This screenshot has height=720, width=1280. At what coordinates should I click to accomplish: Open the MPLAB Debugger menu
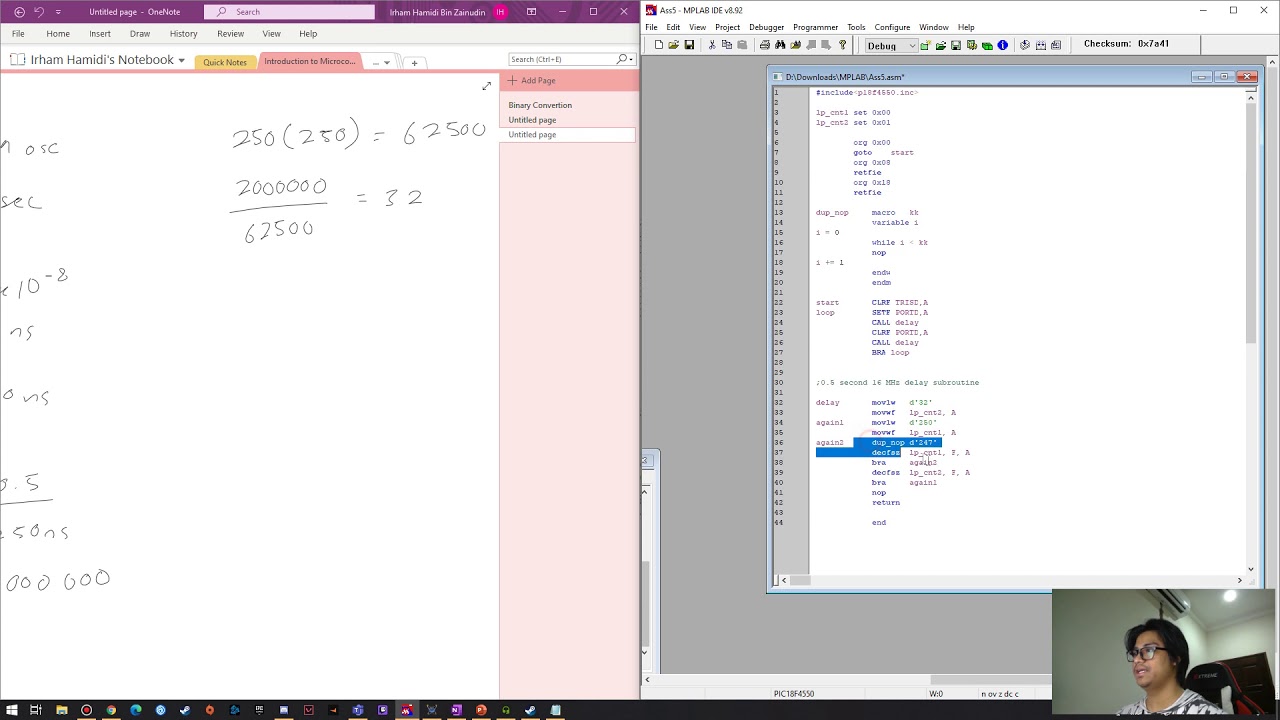[x=766, y=27]
